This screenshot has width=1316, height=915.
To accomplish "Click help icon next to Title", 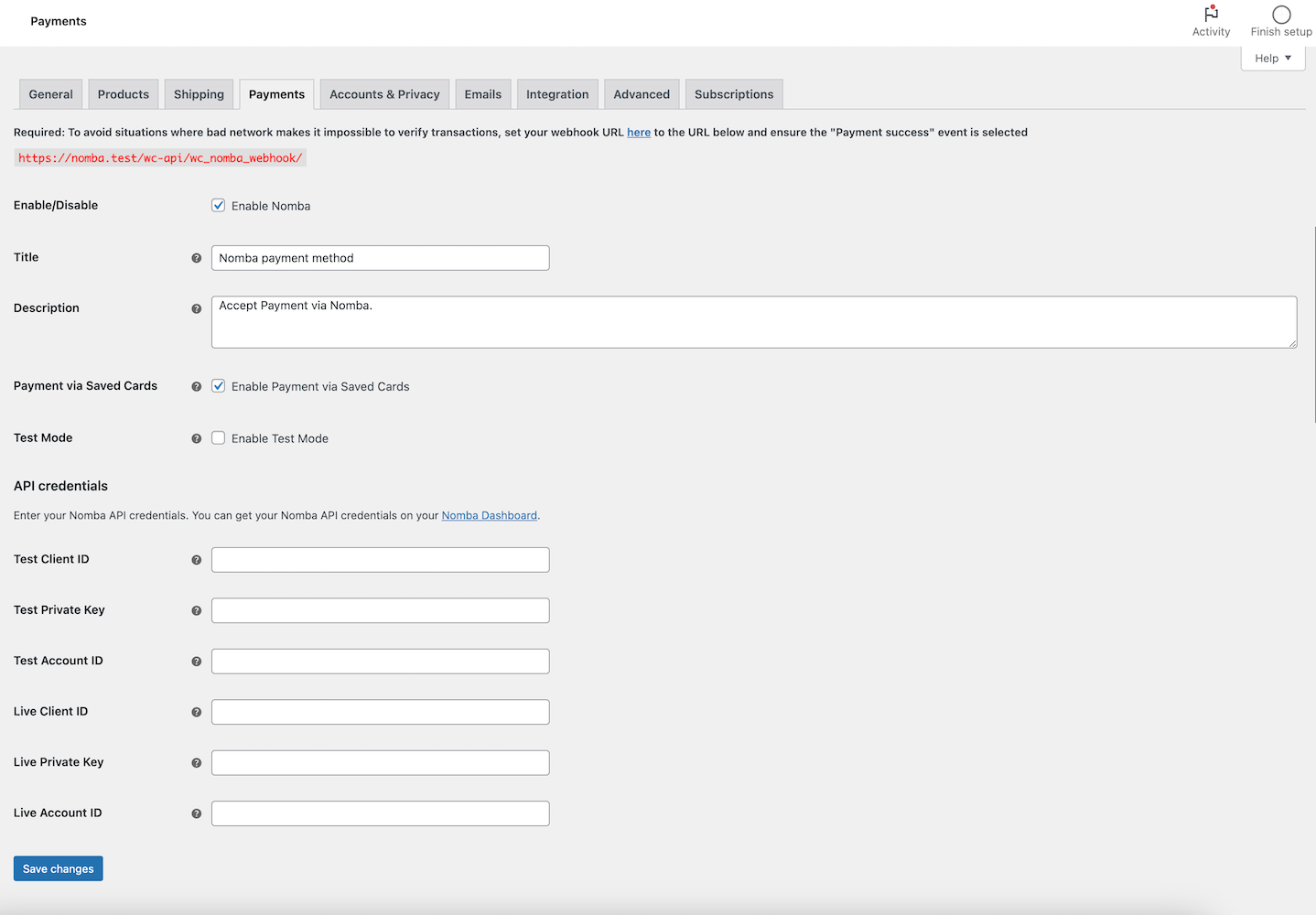I will [196, 258].
